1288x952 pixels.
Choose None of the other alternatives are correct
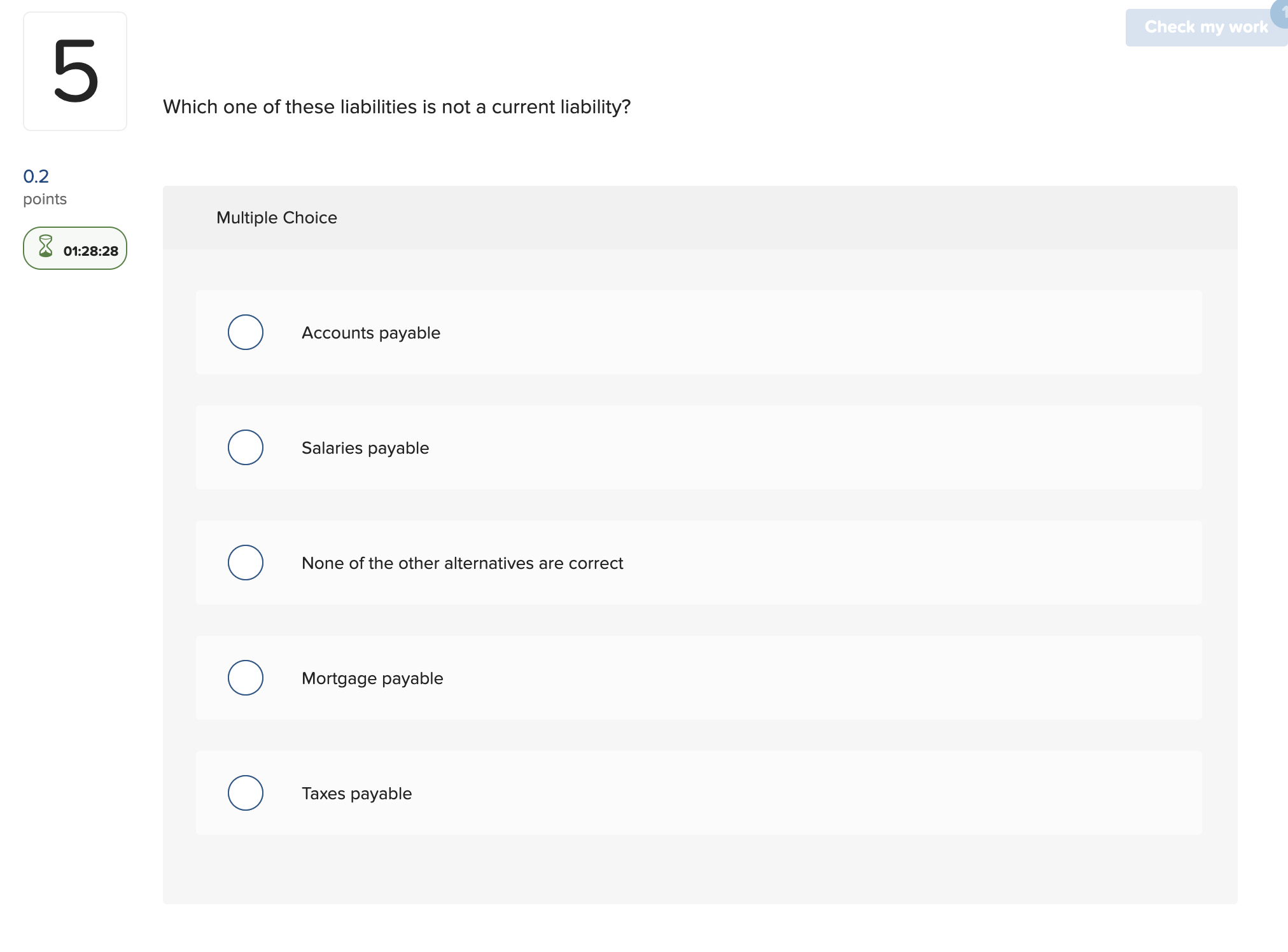[245, 562]
